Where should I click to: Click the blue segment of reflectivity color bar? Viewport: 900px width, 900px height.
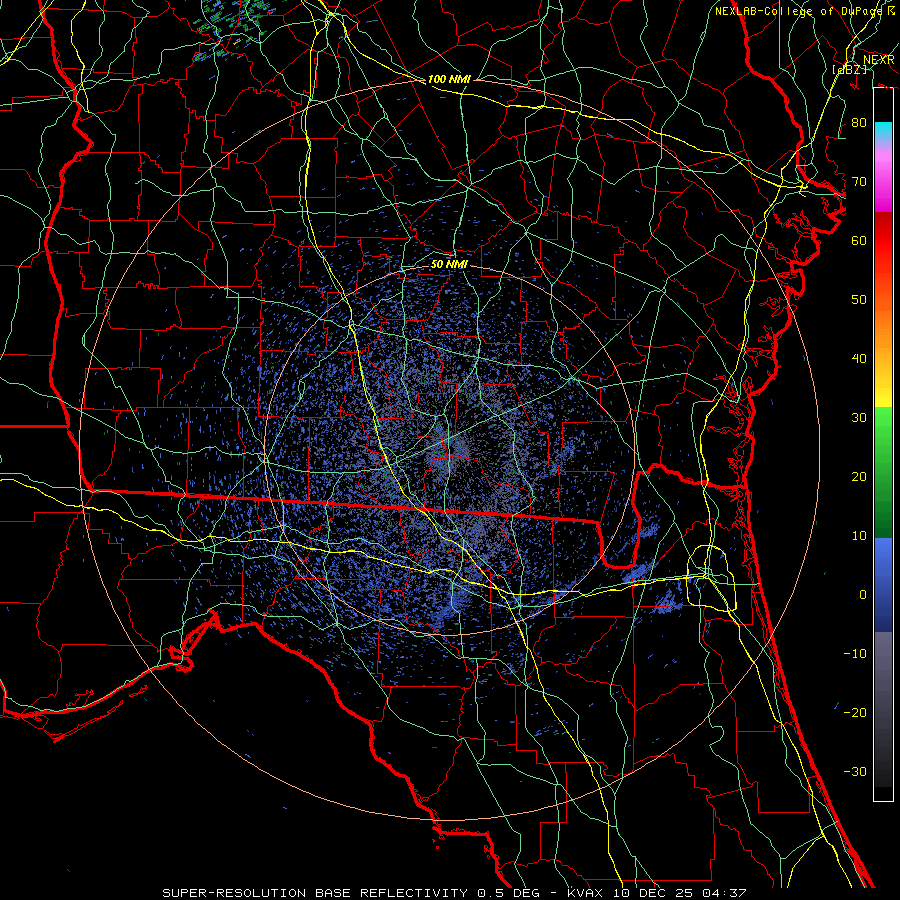tap(883, 584)
